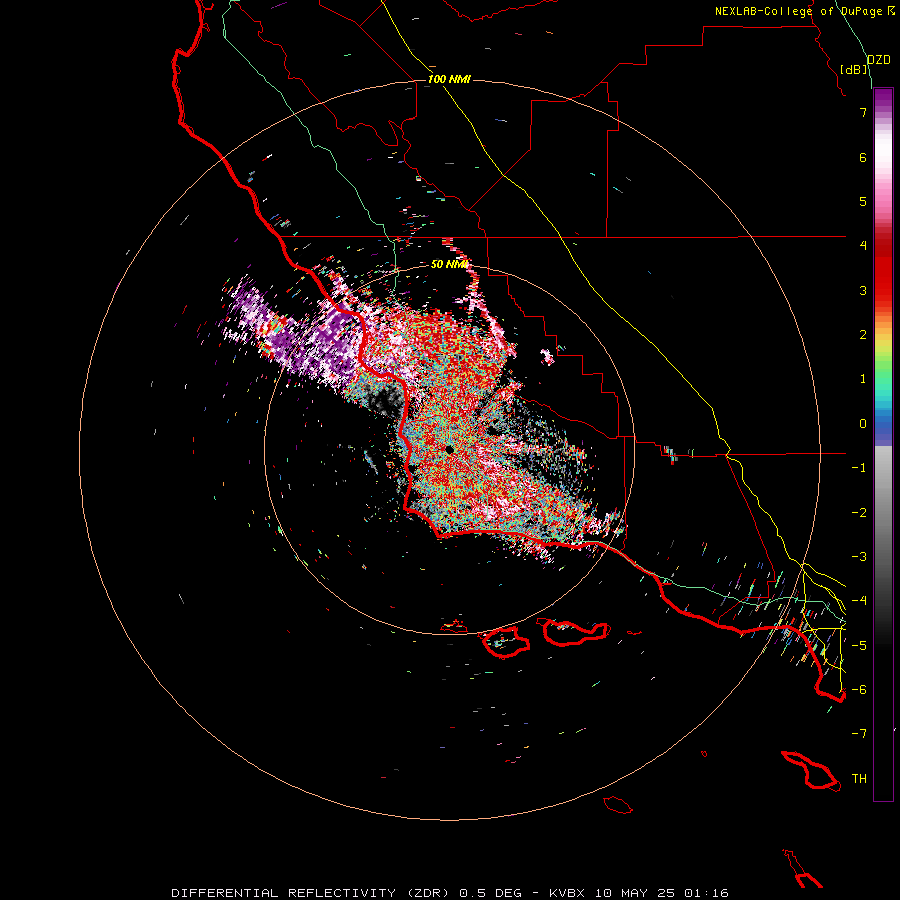Select the 100 NMI range ring label
This screenshot has width=900, height=900.
449,79
